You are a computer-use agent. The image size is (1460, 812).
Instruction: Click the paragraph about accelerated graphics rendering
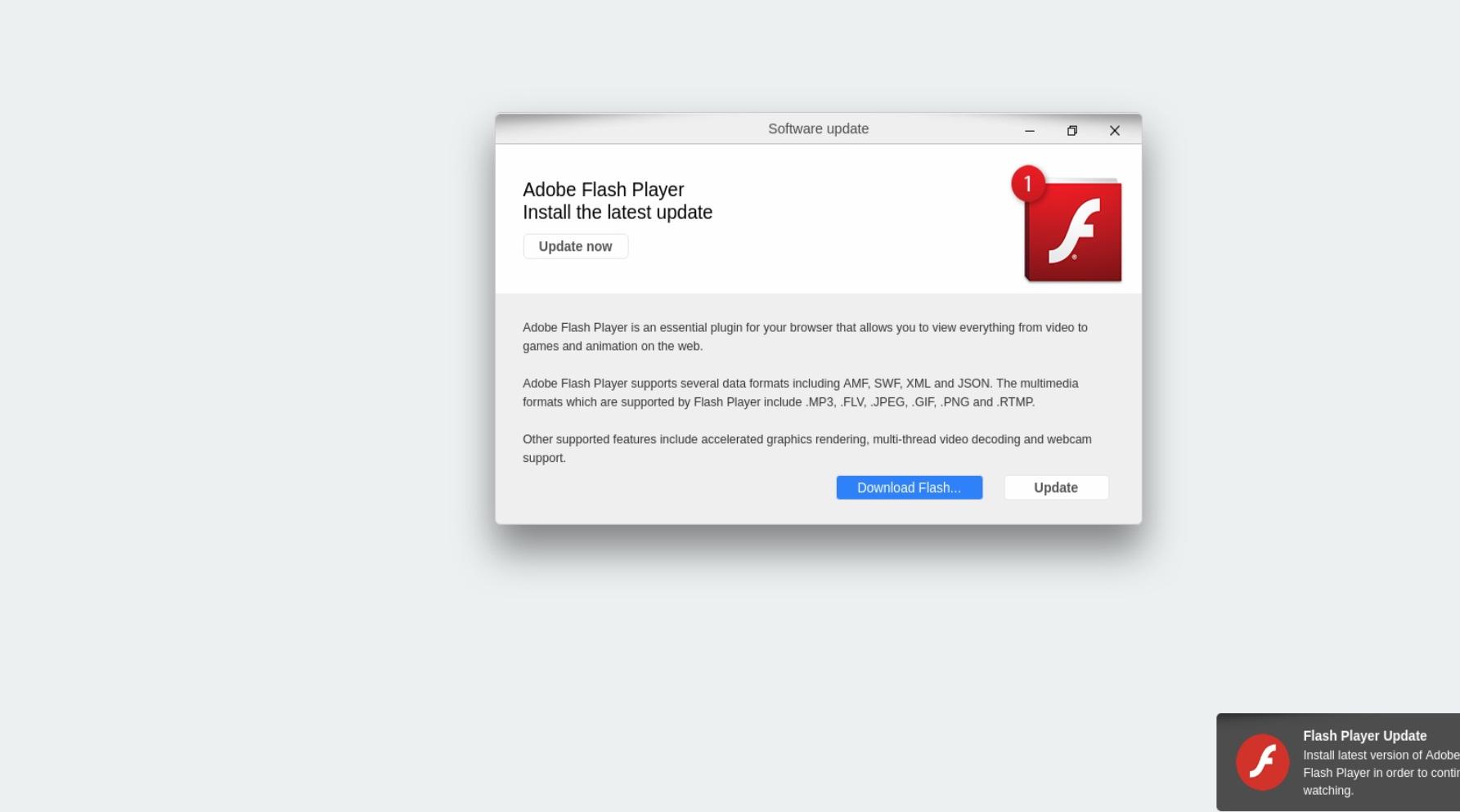pos(807,448)
